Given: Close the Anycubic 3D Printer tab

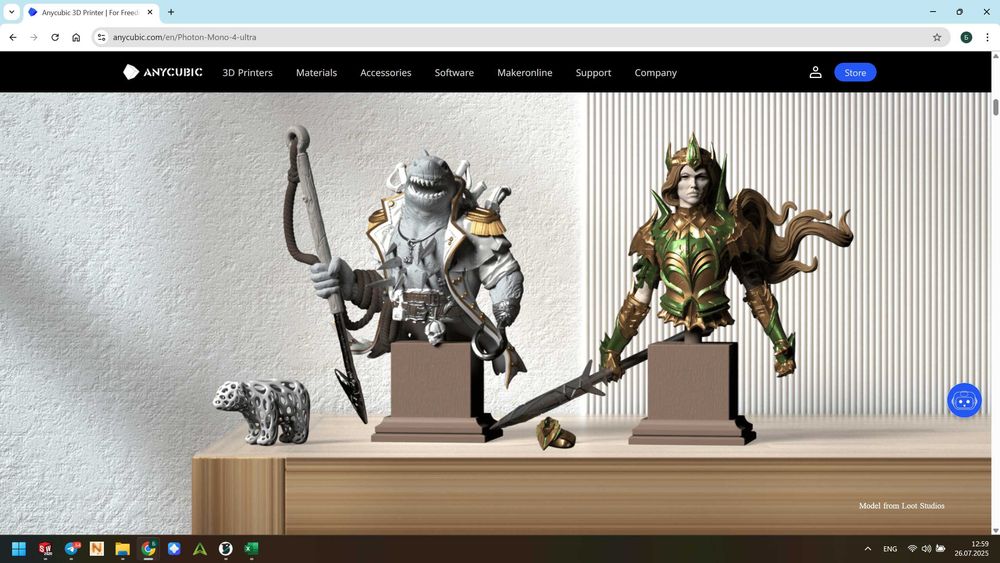Looking at the screenshot, I should coord(150,12).
